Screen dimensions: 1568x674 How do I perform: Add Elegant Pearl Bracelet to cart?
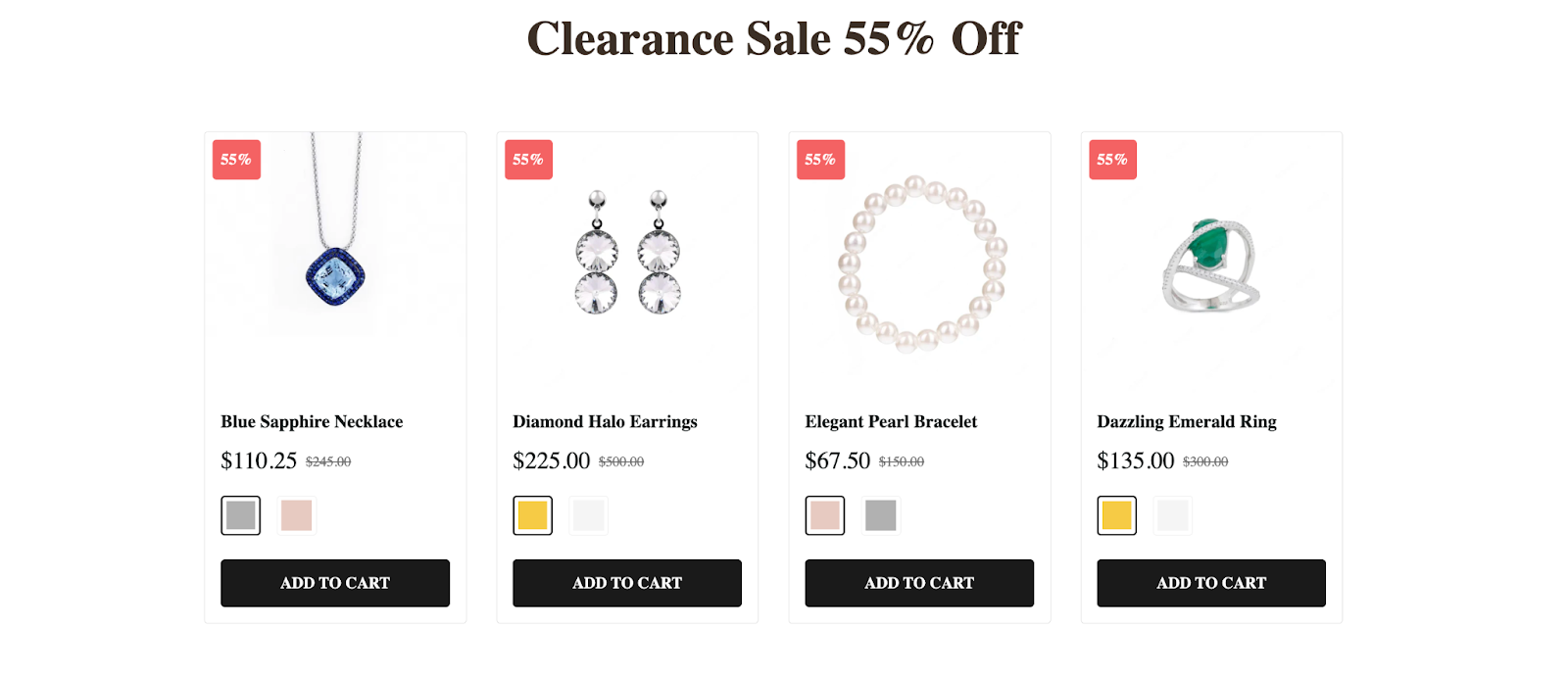919,583
